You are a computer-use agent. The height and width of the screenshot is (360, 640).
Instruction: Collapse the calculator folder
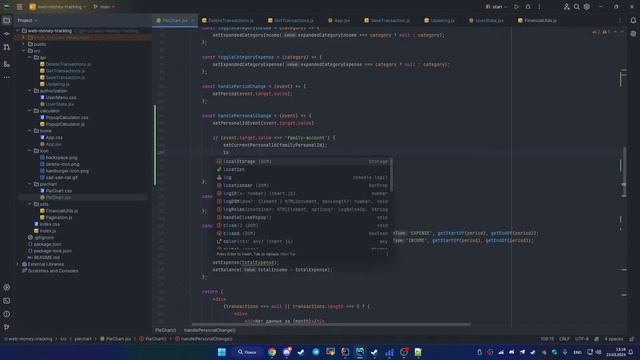tap(30, 111)
